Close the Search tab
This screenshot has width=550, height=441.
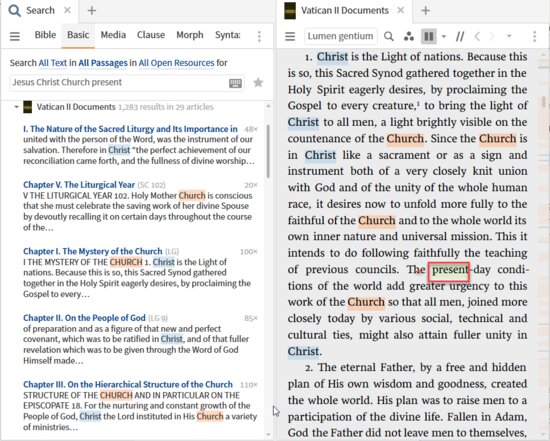[67, 11]
